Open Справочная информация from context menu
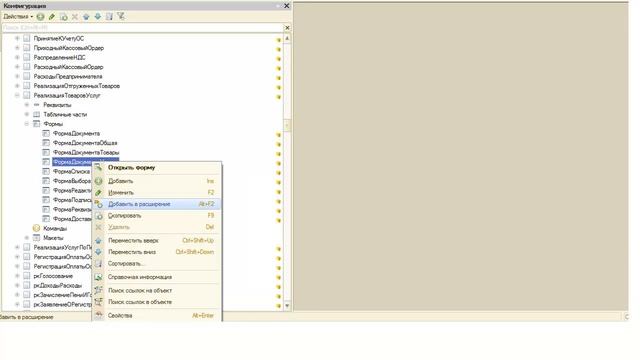The image size is (640, 360). click(157, 277)
